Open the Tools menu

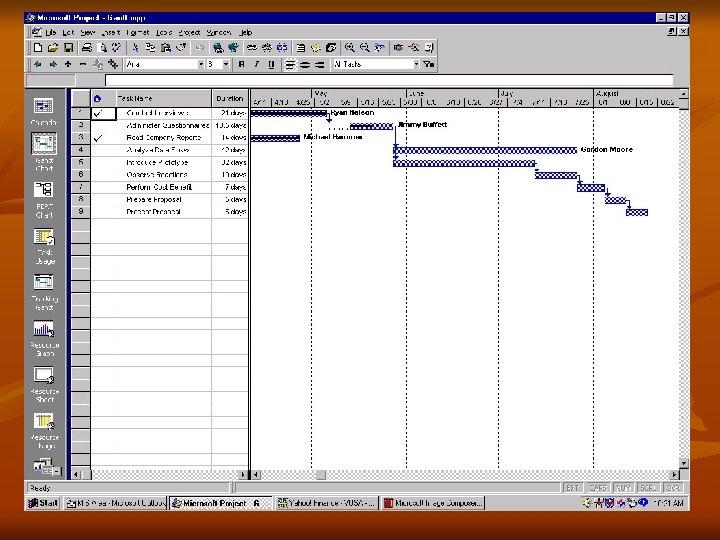point(164,33)
